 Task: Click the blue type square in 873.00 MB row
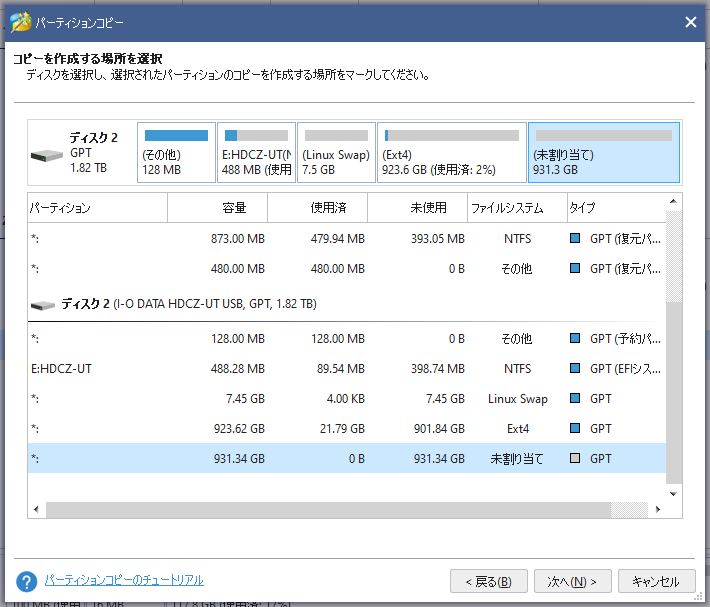point(575,238)
